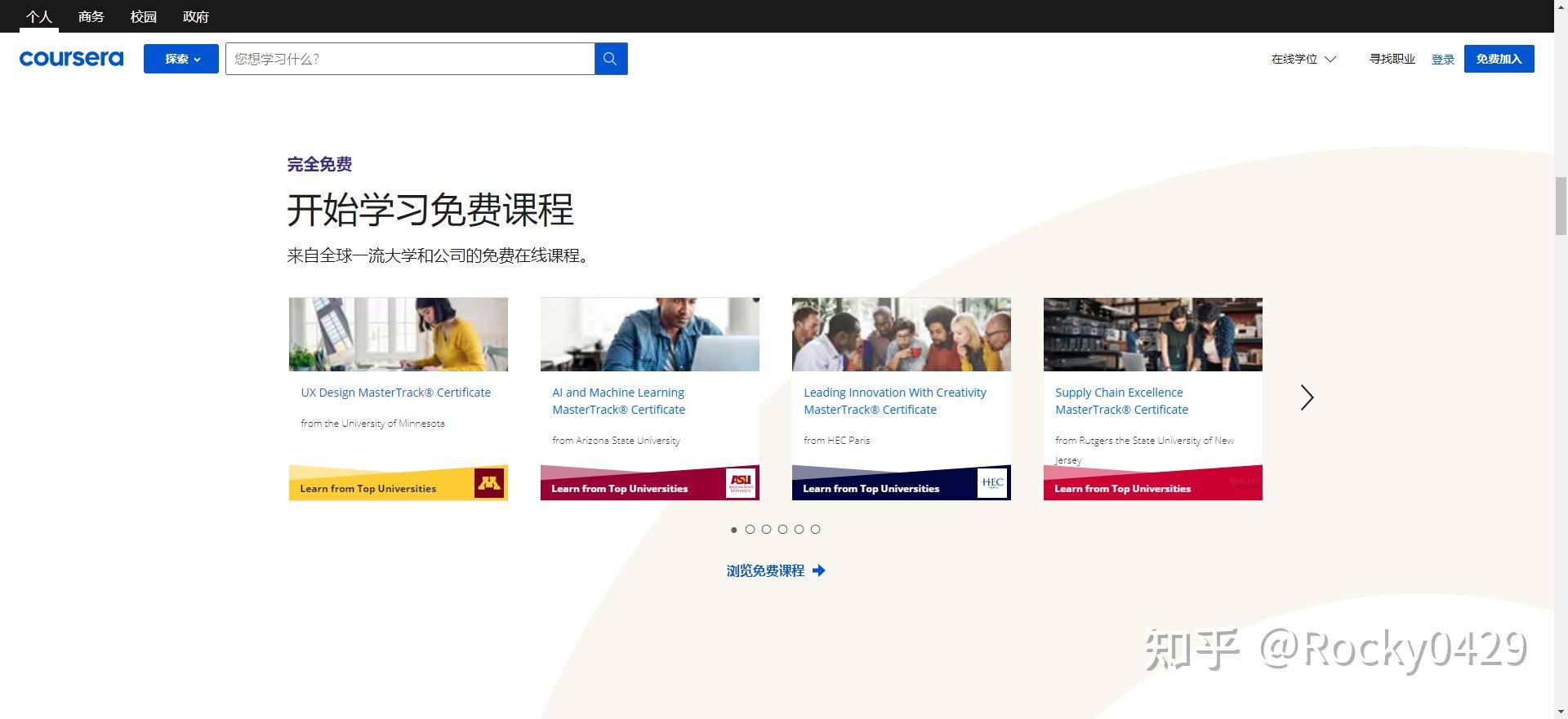Click the ASU logo badge
This screenshot has height=719, width=1568.
(x=741, y=482)
